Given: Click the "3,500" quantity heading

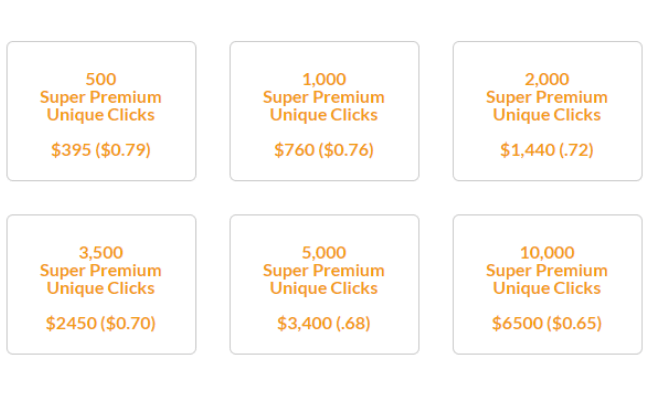Looking at the screenshot, I should pyautogui.click(x=101, y=252).
